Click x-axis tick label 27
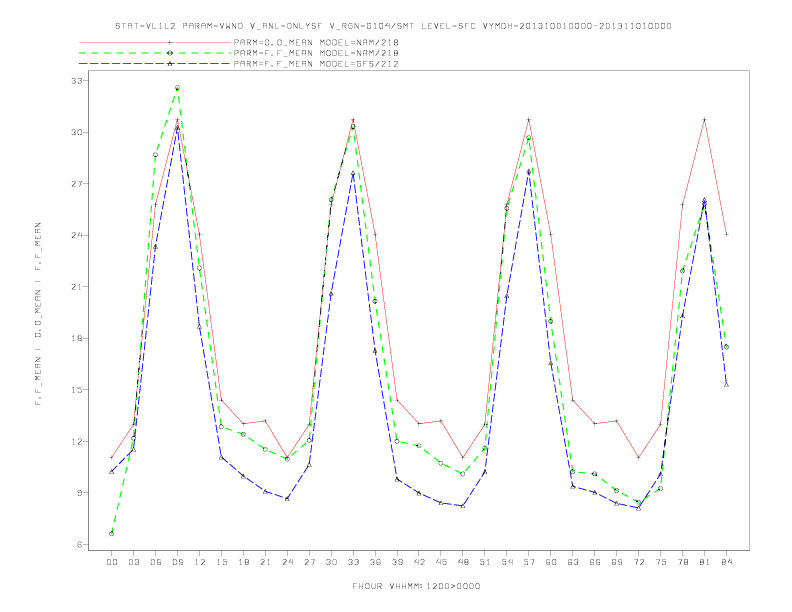The width and height of the screenshot is (792, 612). pos(309,562)
